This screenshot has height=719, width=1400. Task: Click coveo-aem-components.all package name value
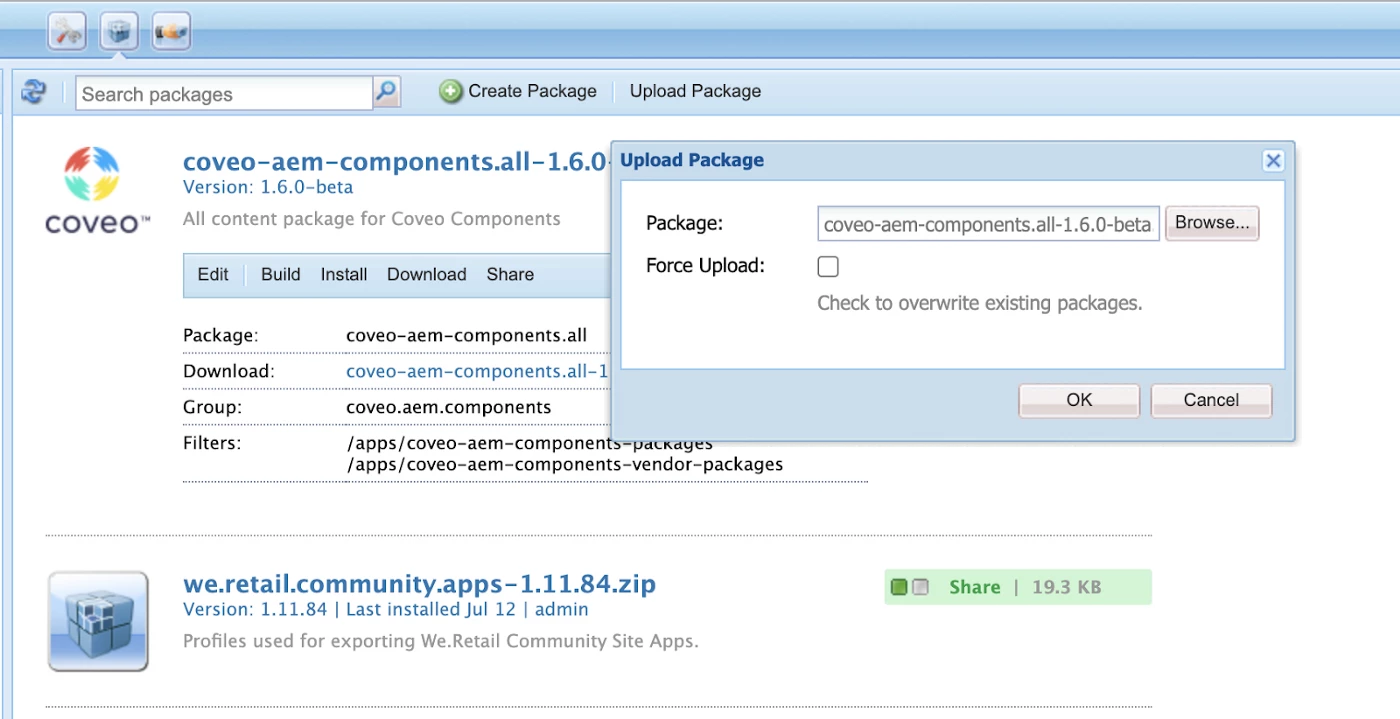click(466, 335)
